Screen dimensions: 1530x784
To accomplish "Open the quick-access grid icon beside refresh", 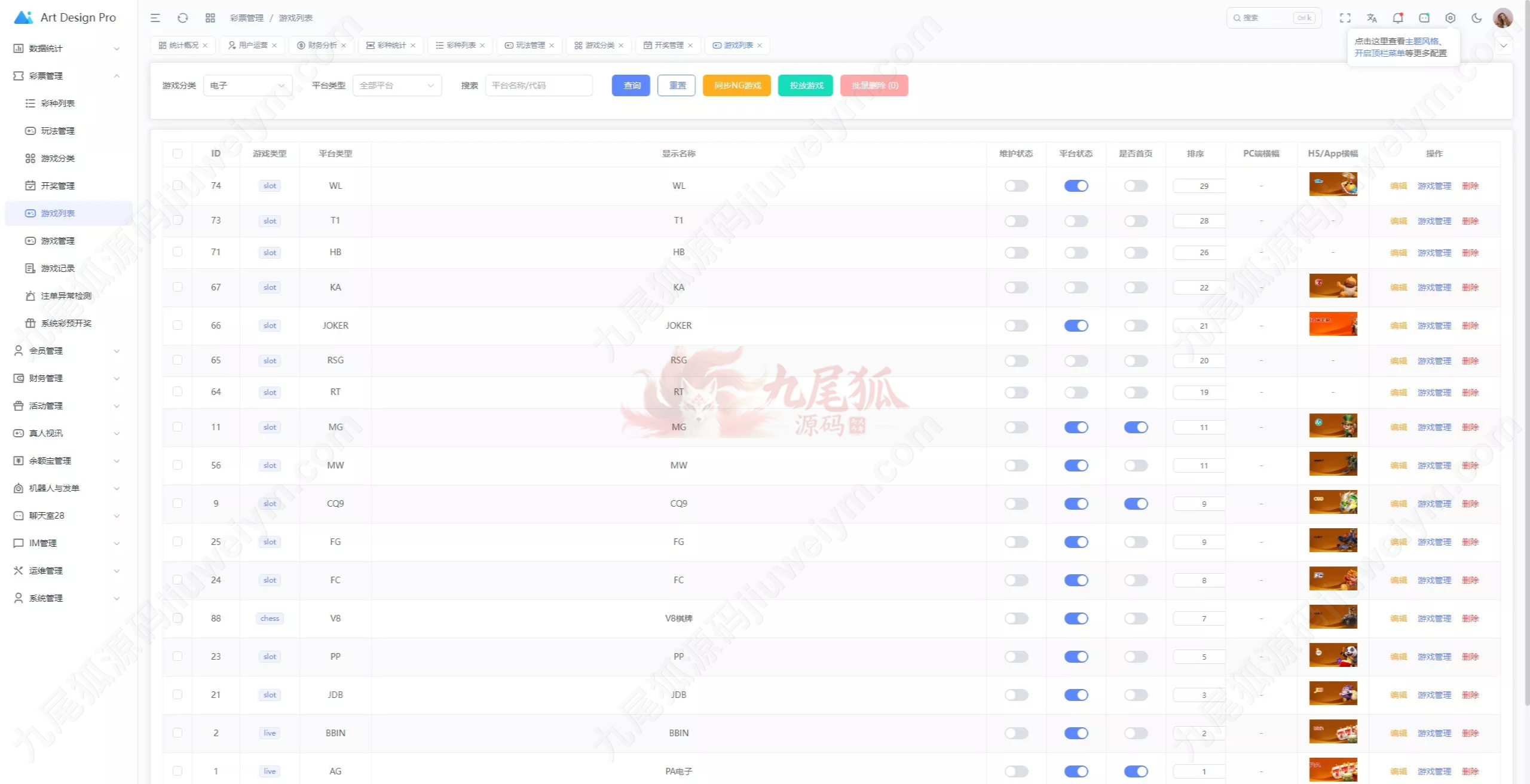I will (210, 18).
